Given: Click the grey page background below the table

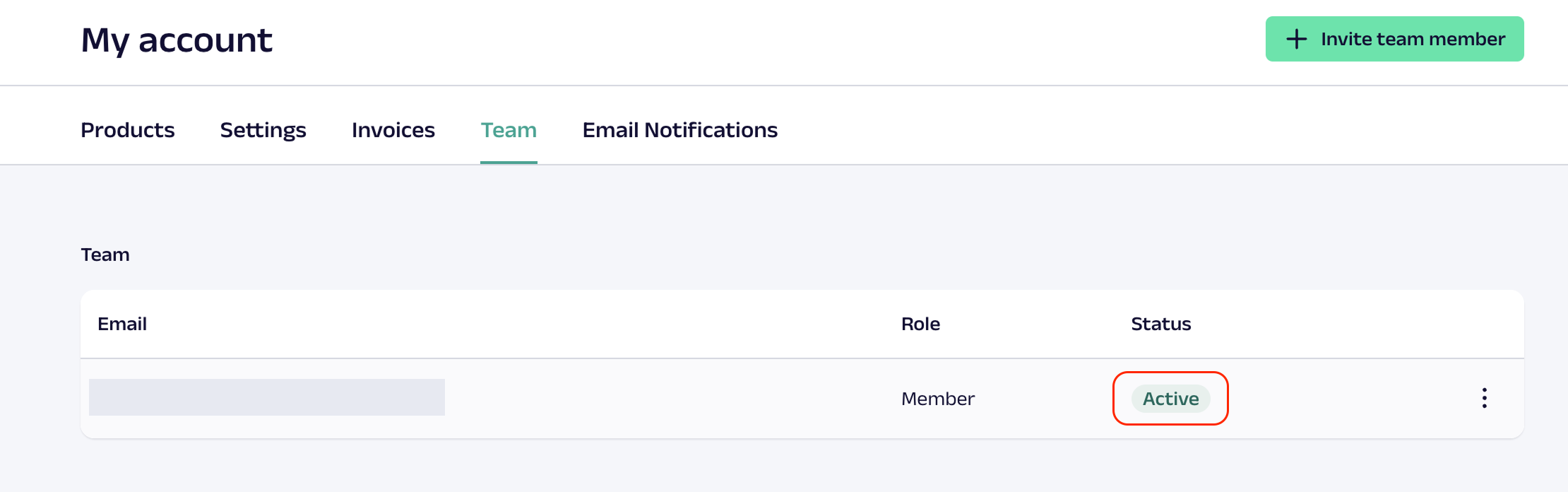Looking at the screenshot, I should pos(777,467).
